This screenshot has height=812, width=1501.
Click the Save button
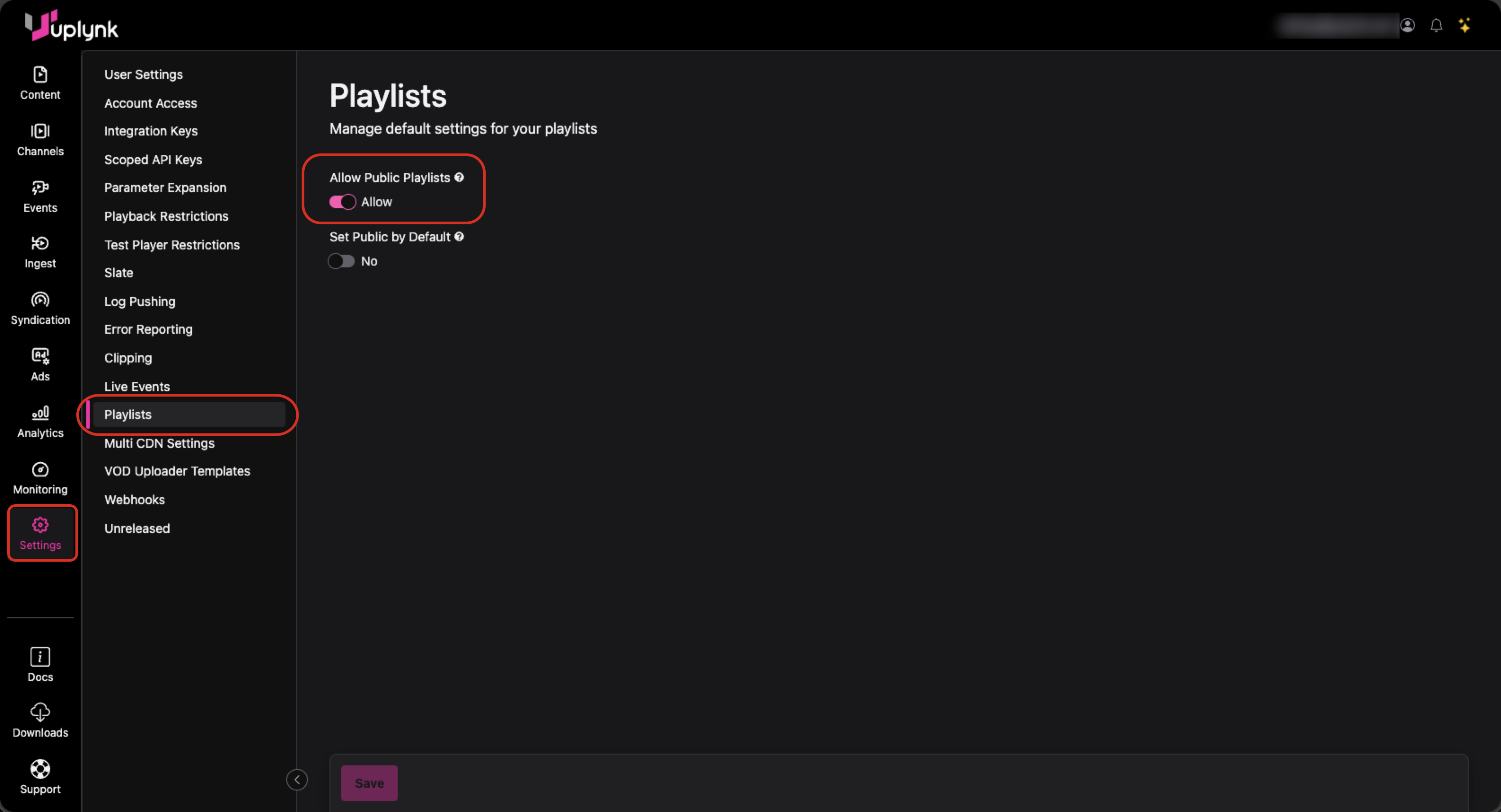pyautogui.click(x=369, y=783)
